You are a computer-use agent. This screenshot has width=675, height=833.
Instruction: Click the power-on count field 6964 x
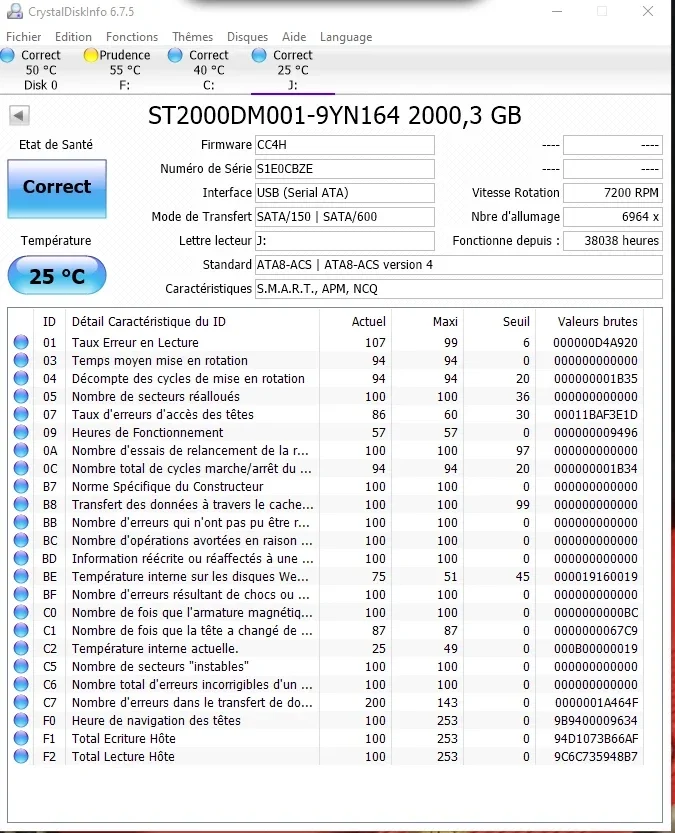click(613, 217)
